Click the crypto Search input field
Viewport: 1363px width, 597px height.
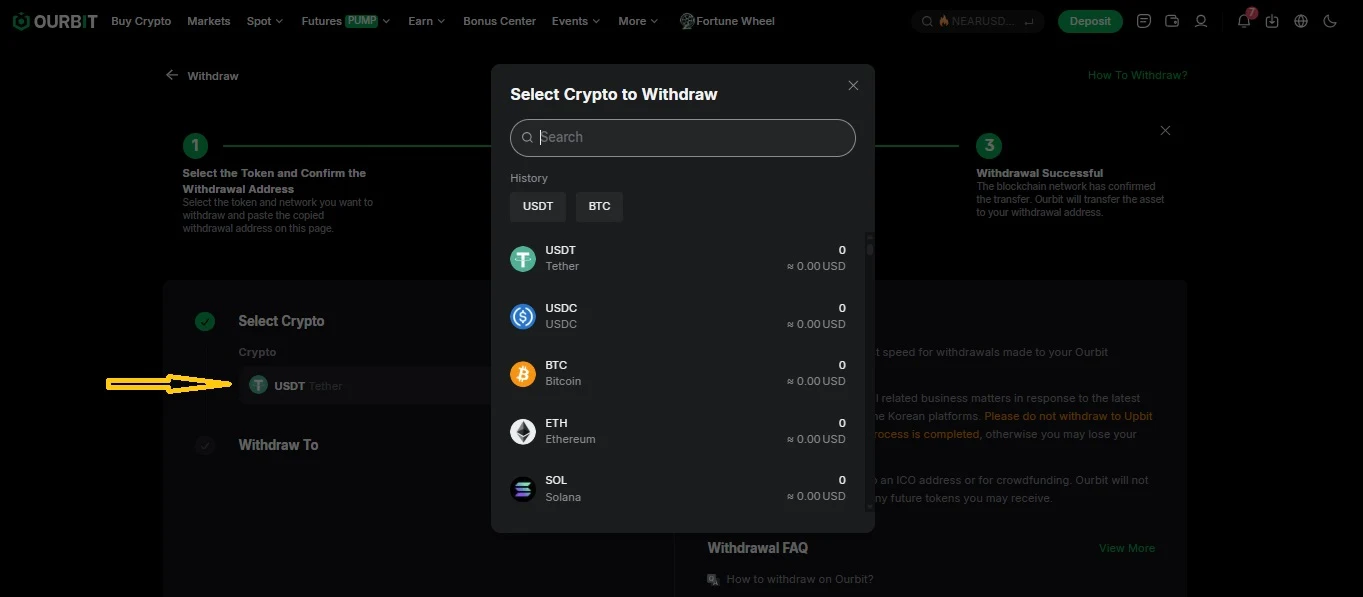(683, 138)
